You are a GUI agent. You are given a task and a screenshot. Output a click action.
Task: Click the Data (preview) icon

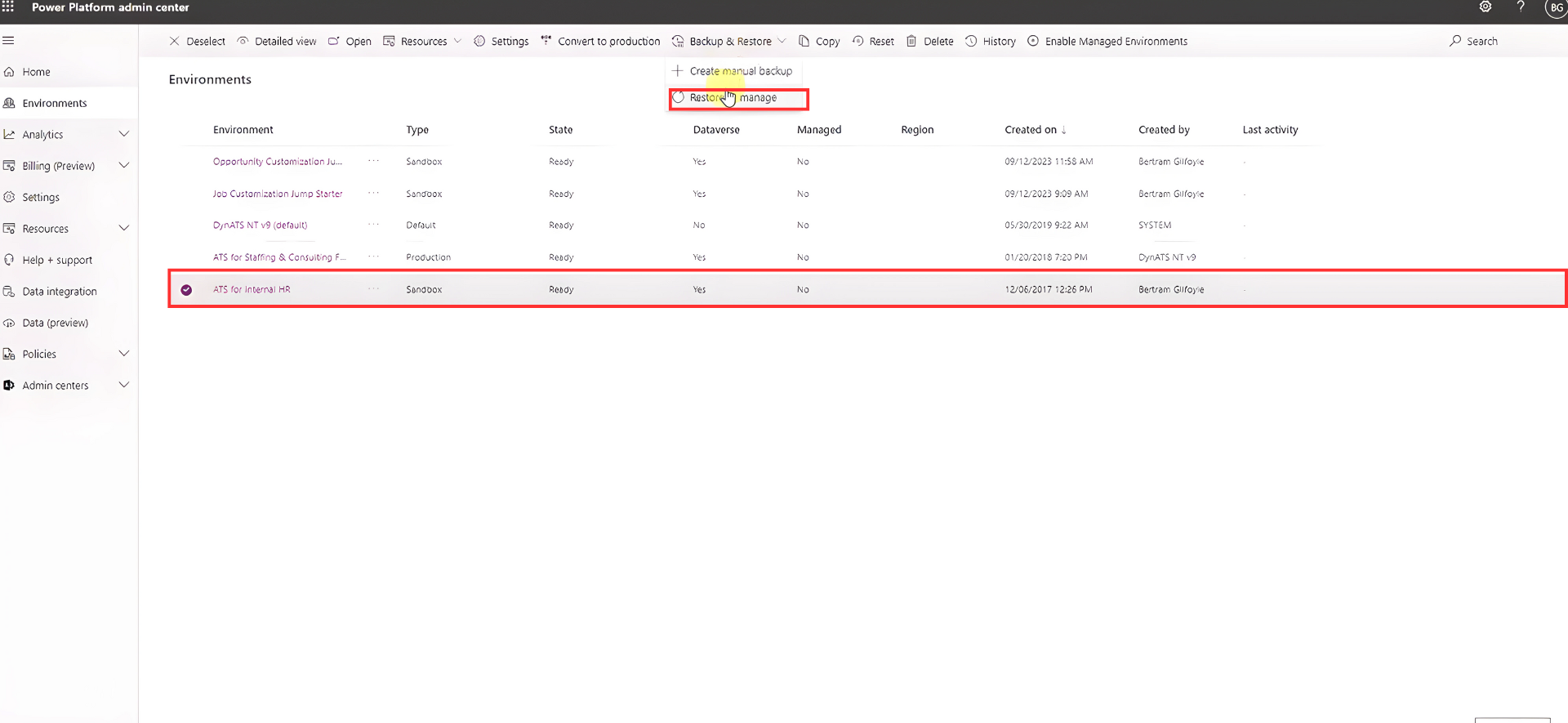coord(9,323)
